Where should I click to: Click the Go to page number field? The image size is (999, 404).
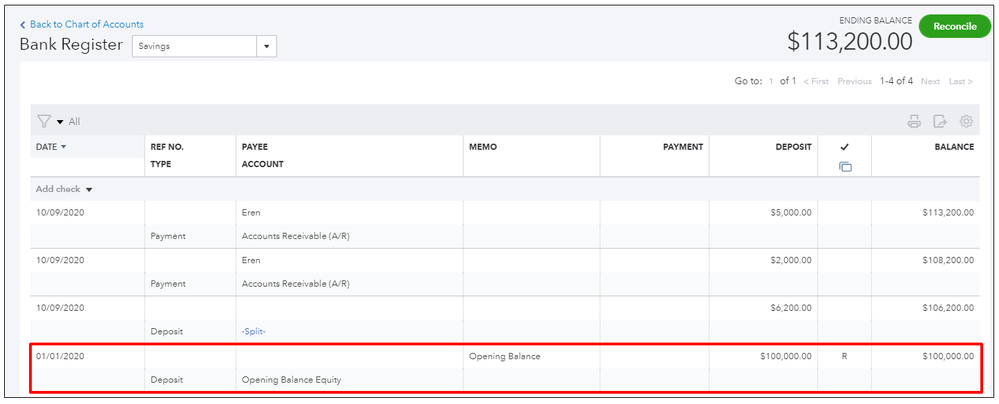coord(771,81)
